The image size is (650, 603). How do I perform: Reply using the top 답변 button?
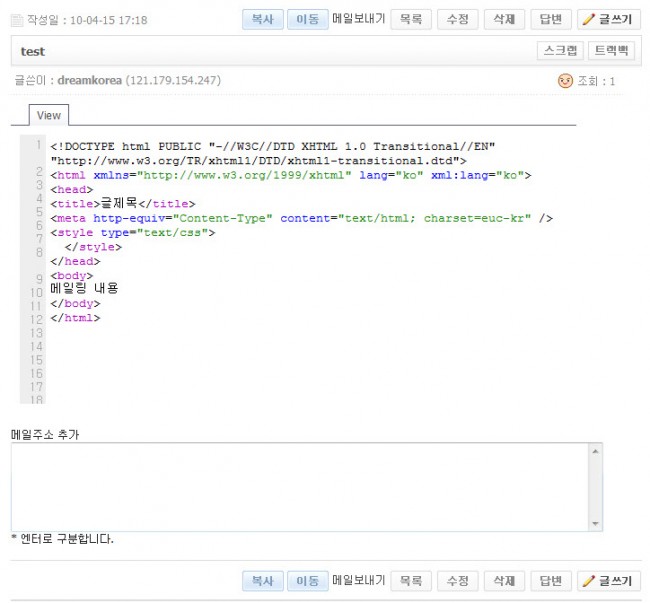pos(551,19)
